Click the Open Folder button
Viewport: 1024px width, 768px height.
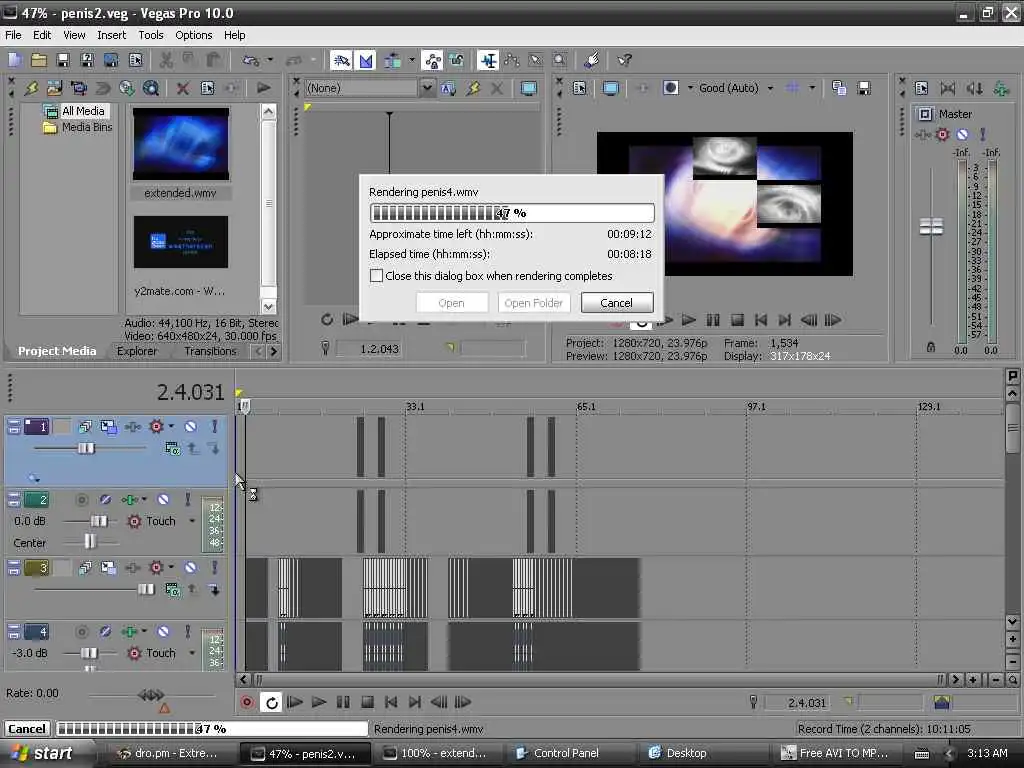[534, 303]
